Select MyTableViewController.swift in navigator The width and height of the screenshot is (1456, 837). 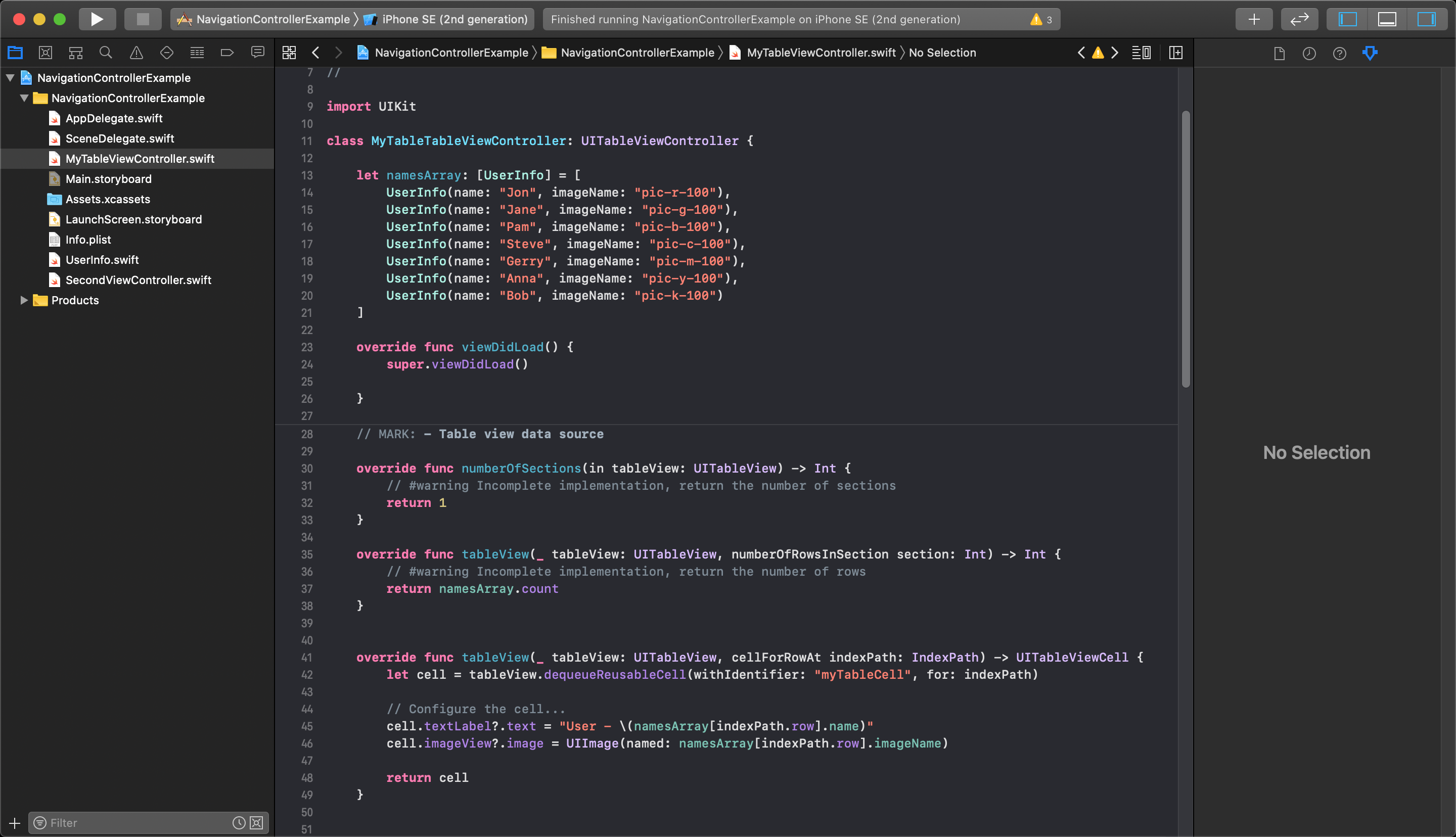(x=140, y=159)
